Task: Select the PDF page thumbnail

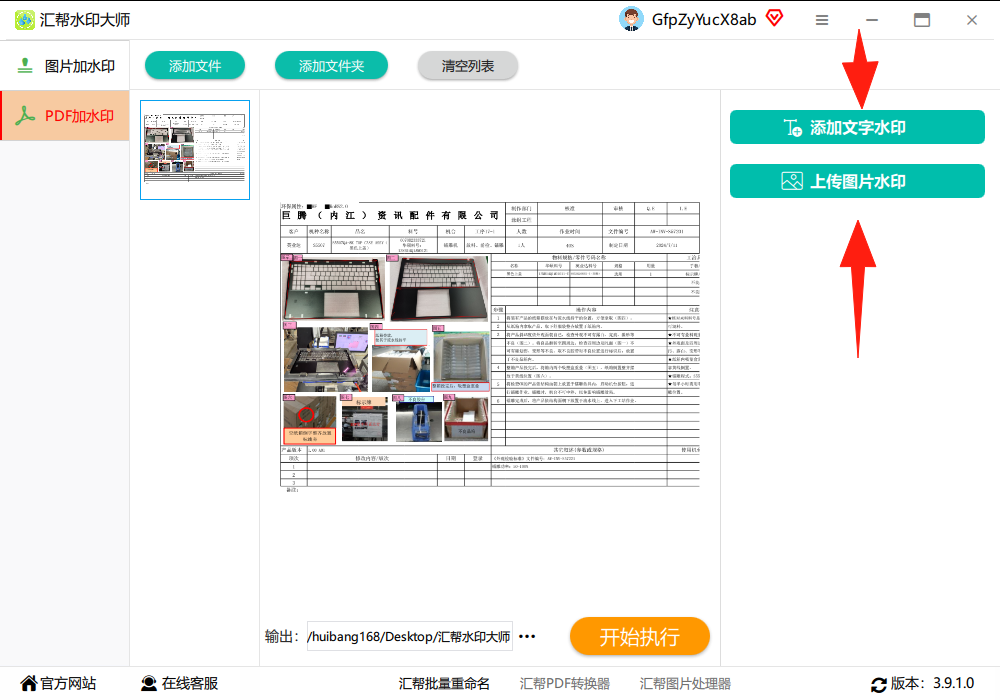Action: pos(195,150)
